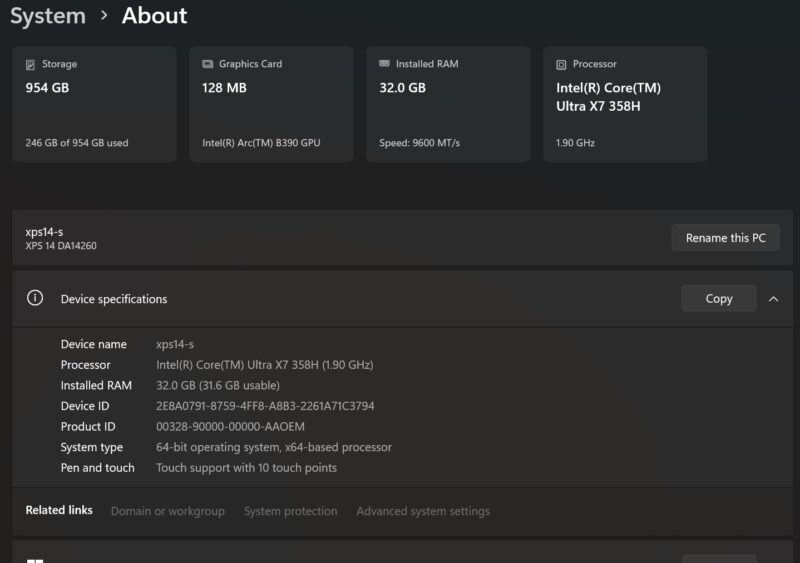
Task: Click the 'Related links' heading
Action: (x=59, y=510)
